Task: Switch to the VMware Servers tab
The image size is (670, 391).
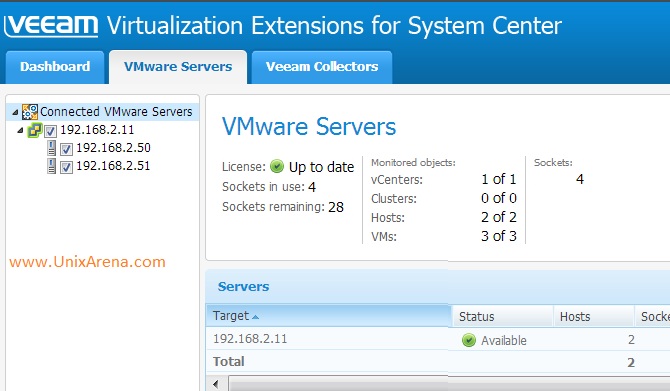Action: 178,67
